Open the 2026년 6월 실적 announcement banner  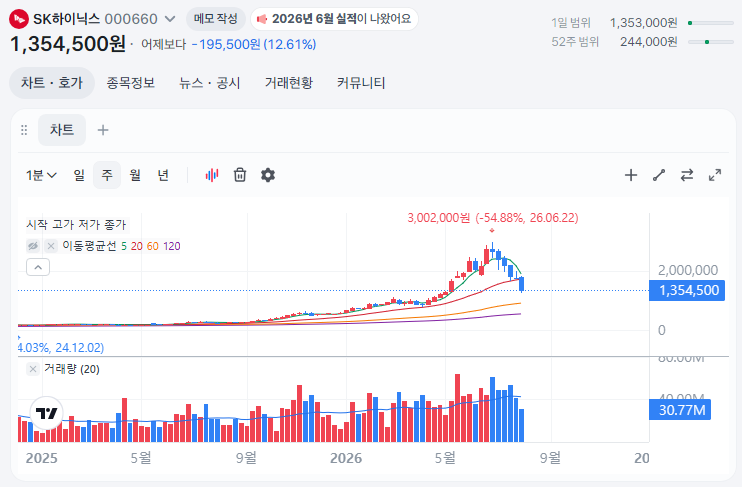click(334, 19)
